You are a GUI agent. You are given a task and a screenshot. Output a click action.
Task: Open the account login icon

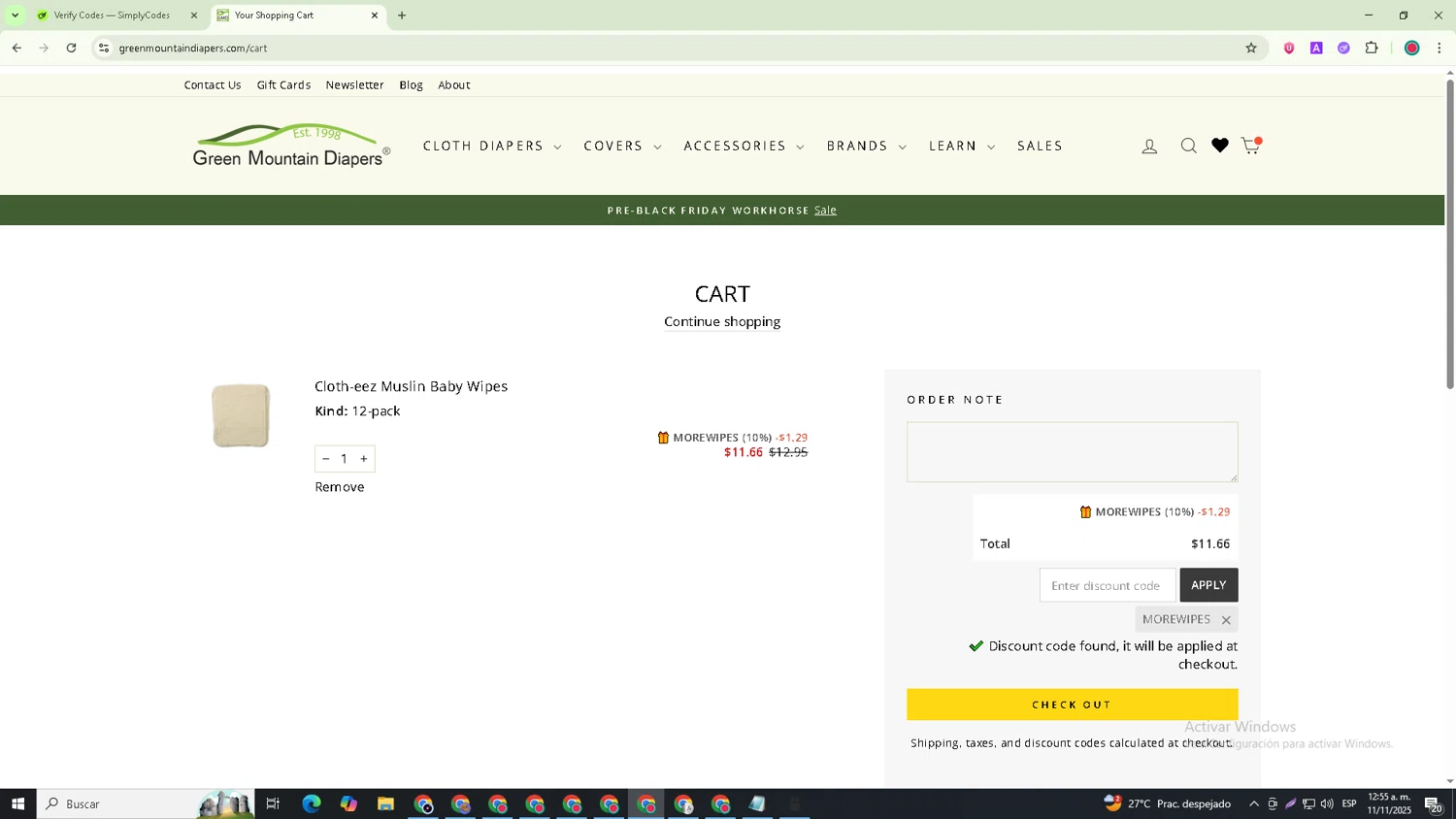click(x=1149, y=147)
